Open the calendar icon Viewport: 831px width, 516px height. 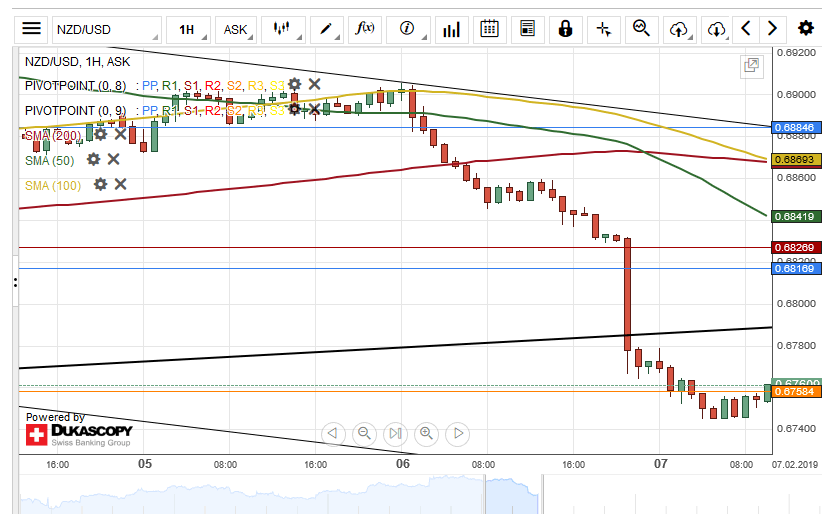click(x=489, y=29)
